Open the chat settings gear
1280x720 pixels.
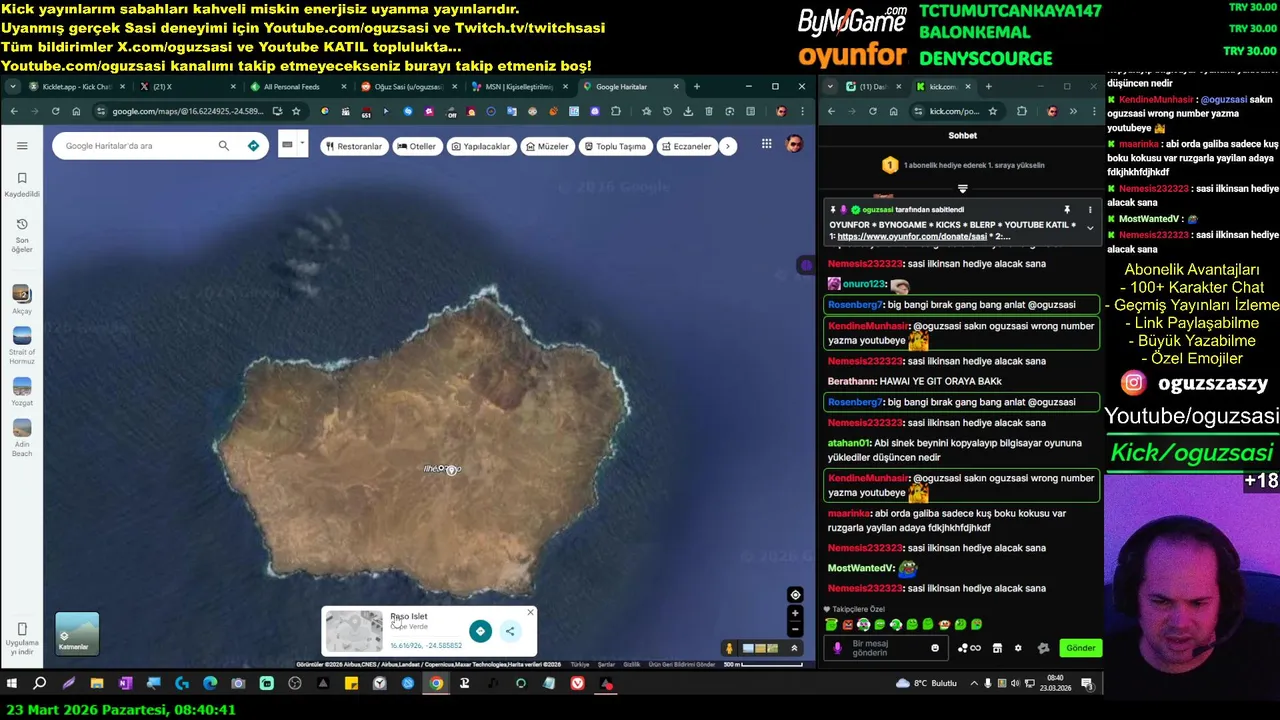1018,648
